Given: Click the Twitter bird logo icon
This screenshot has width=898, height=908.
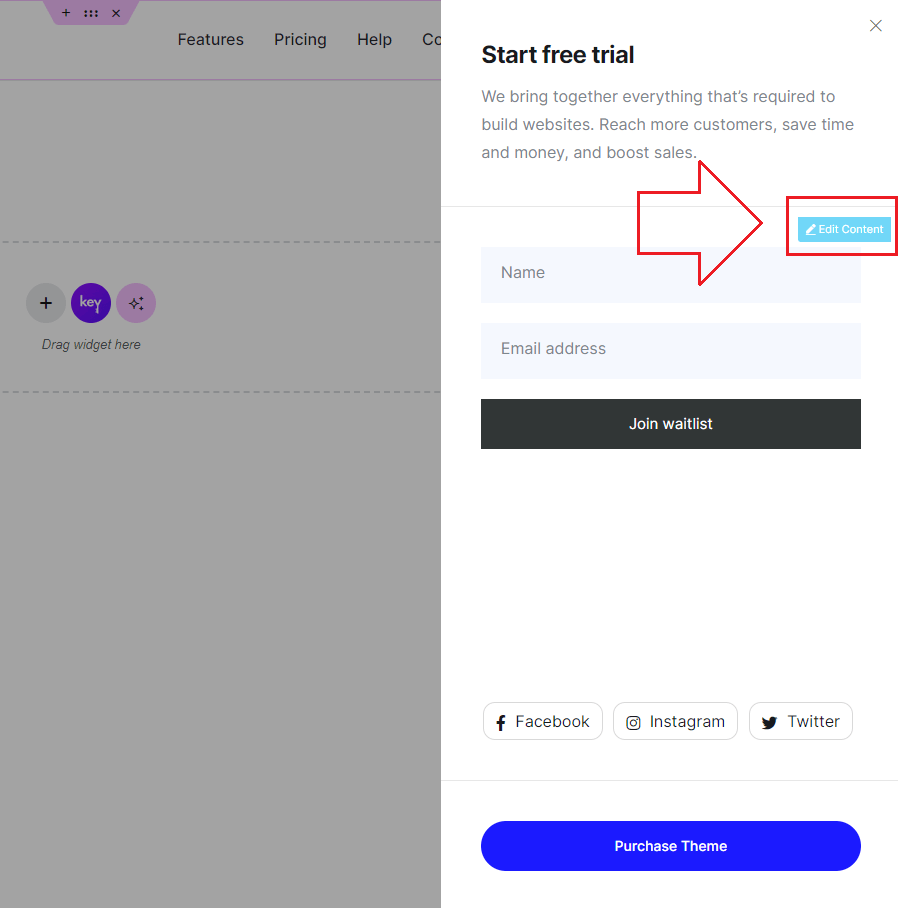Looking at the screenshot, I should point(769,723).
